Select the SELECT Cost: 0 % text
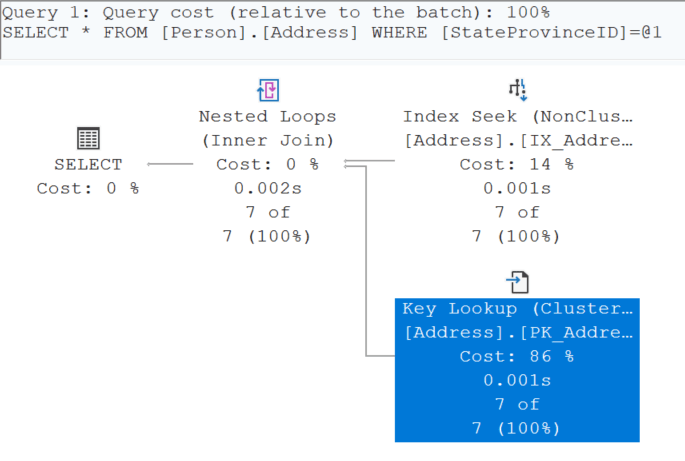The height and width of the screenshot is (461, 685). pyautogui.click(x=88, y=188)
